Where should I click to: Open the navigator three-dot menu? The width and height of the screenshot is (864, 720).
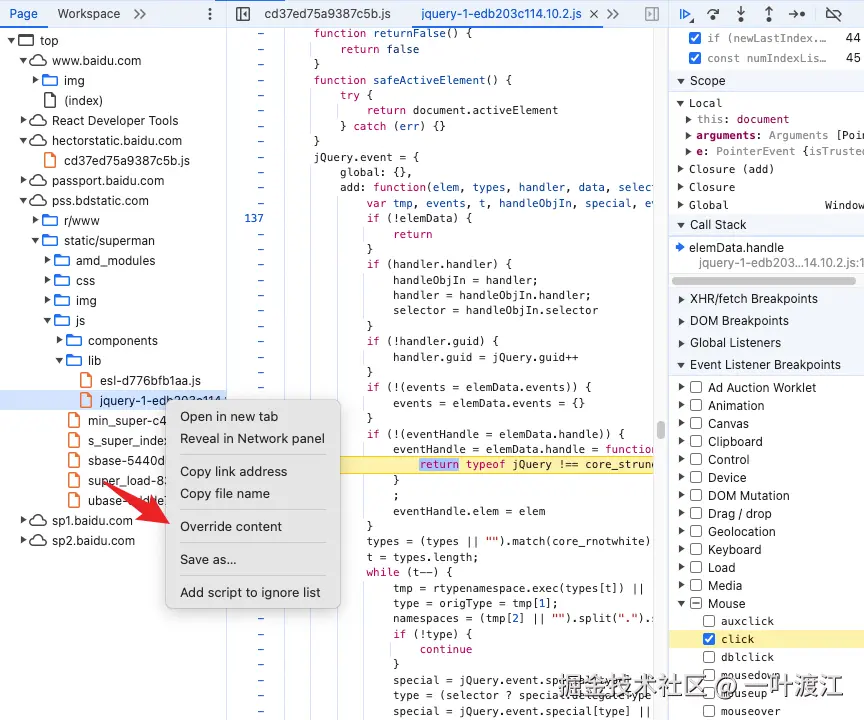209,14
